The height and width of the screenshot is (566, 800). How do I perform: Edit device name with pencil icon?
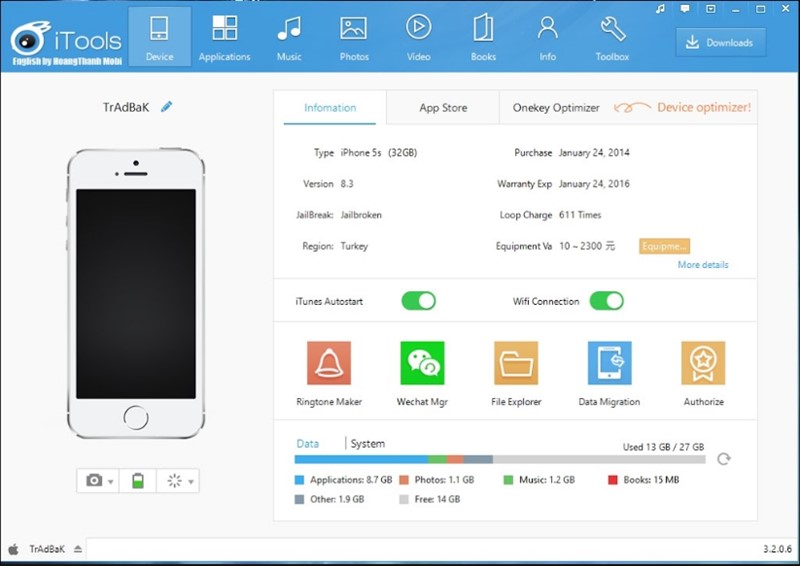(x=166, y=106)
